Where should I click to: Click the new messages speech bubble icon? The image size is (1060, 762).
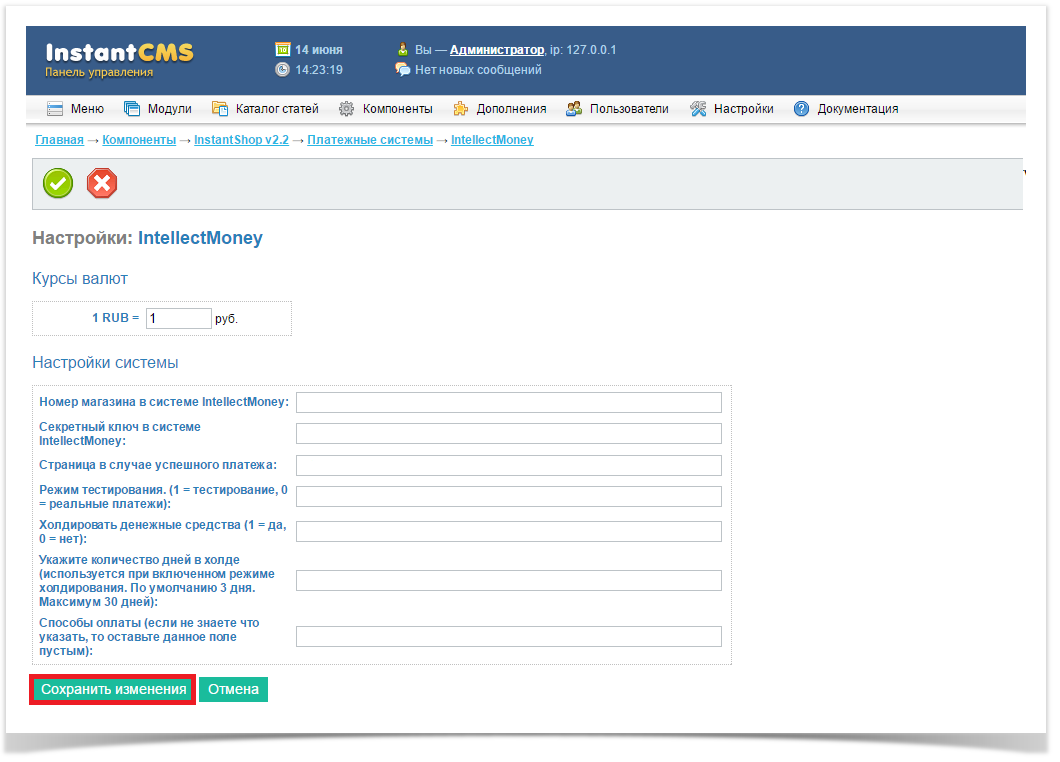pyautogui.click(x=403, y=70)
